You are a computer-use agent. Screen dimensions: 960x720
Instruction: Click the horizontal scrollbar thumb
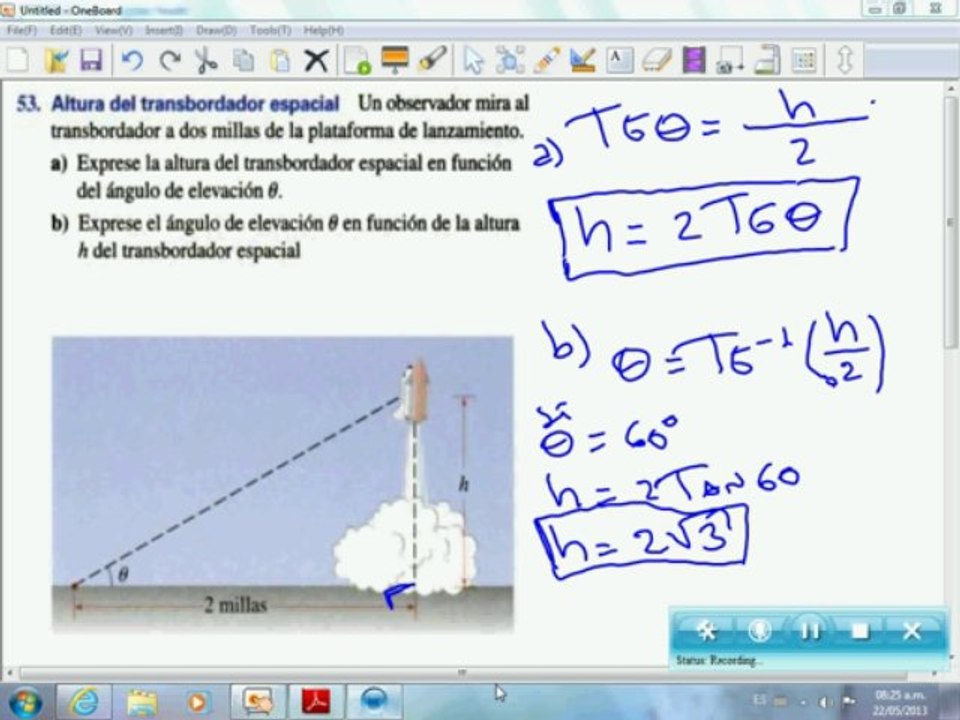click(x=462, y=673)
